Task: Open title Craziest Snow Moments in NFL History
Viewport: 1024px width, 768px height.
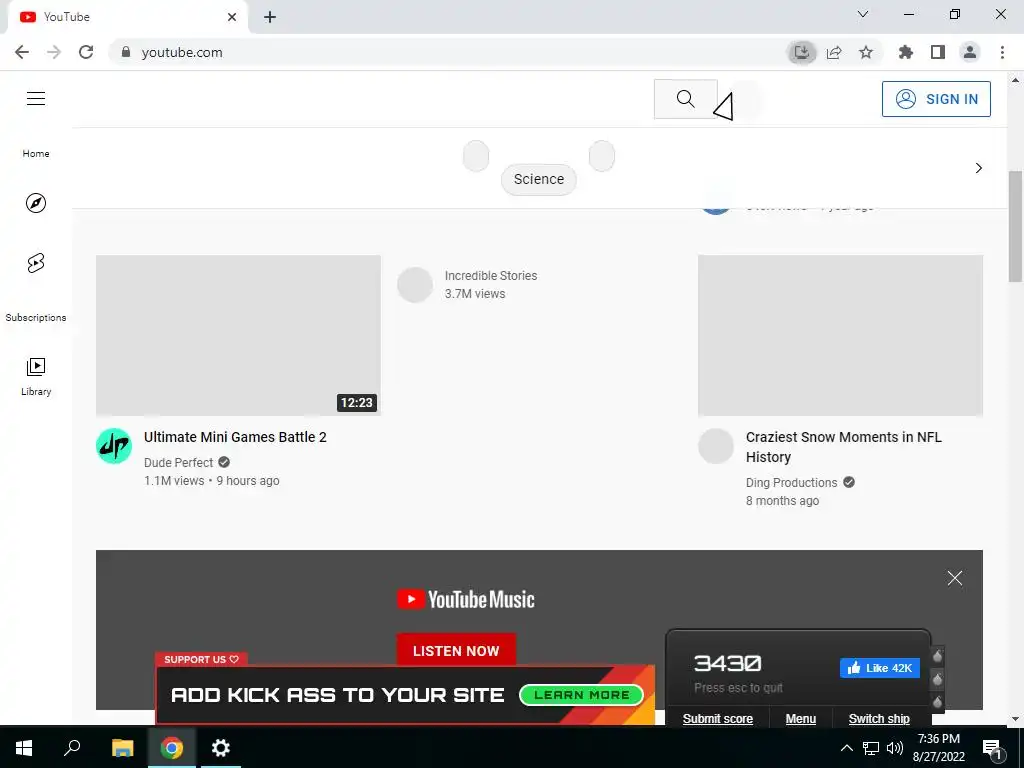Action: pyautogui.click(x=844, y=447)
